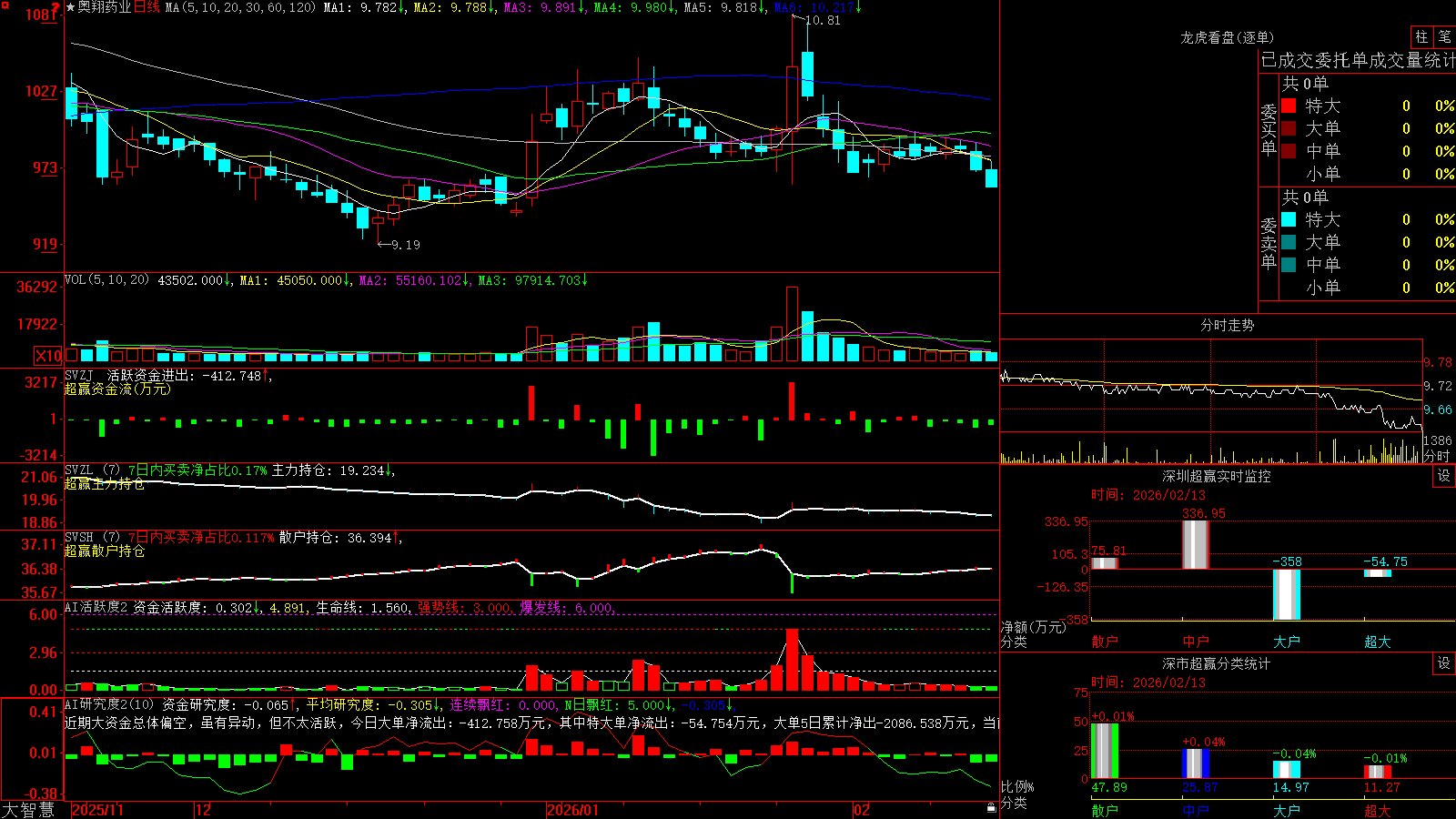This screenshot has width=1456, height=819.
Task: Click the 超赢散户持仓 label
Action: [104, 551]
